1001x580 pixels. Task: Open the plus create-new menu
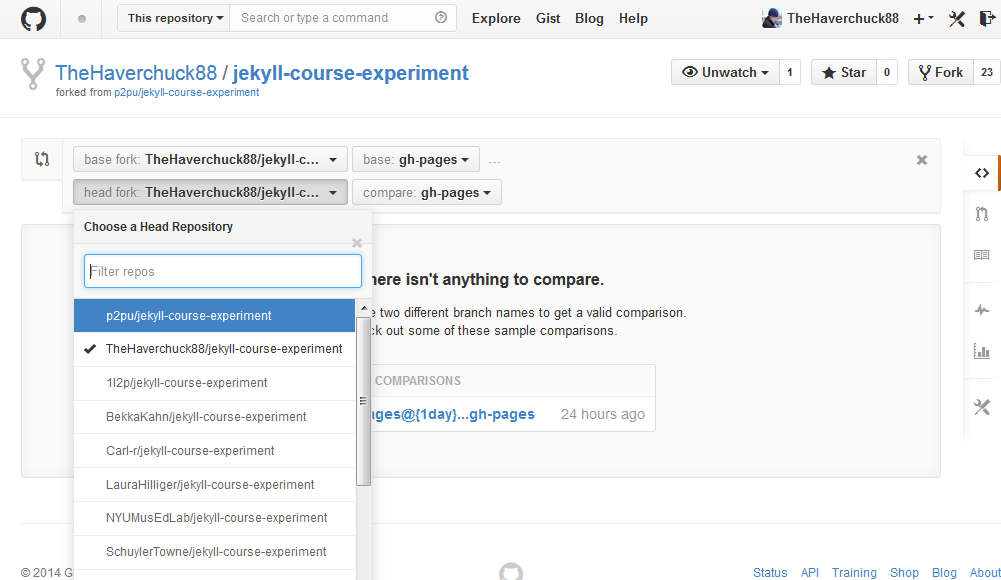[x=923, y=19]
